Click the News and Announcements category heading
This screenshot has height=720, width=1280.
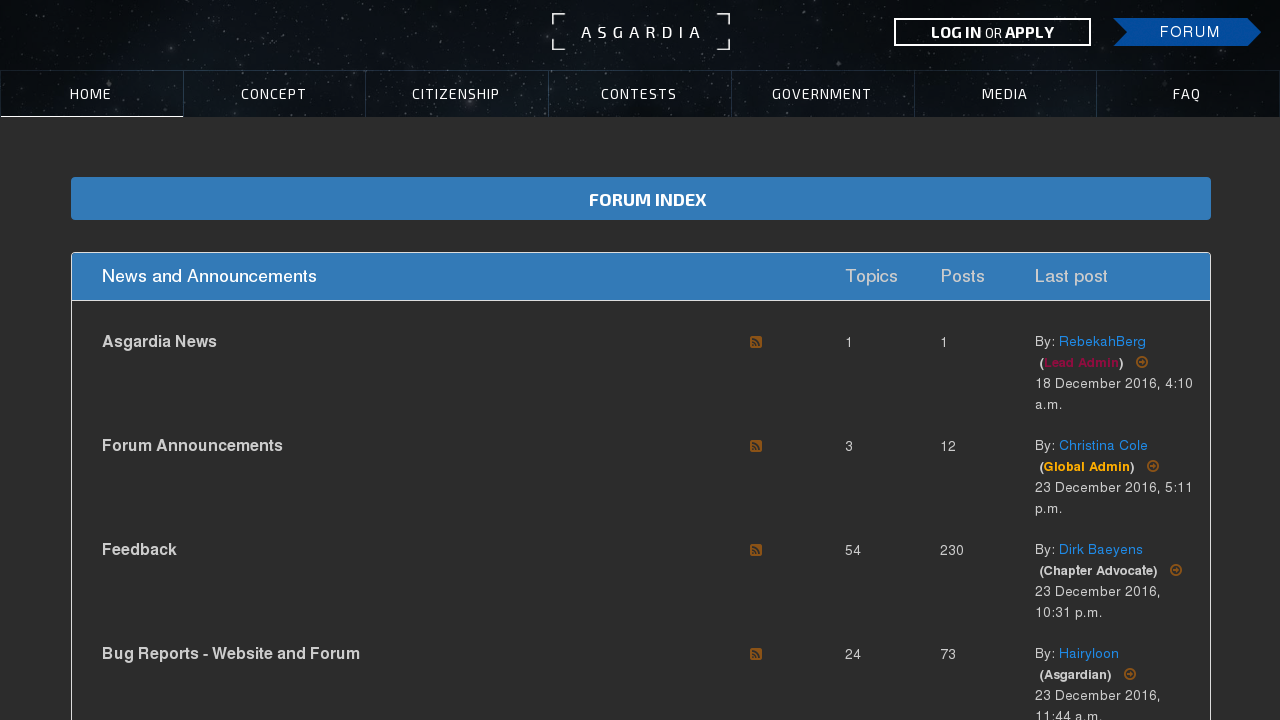coord(209,276)
